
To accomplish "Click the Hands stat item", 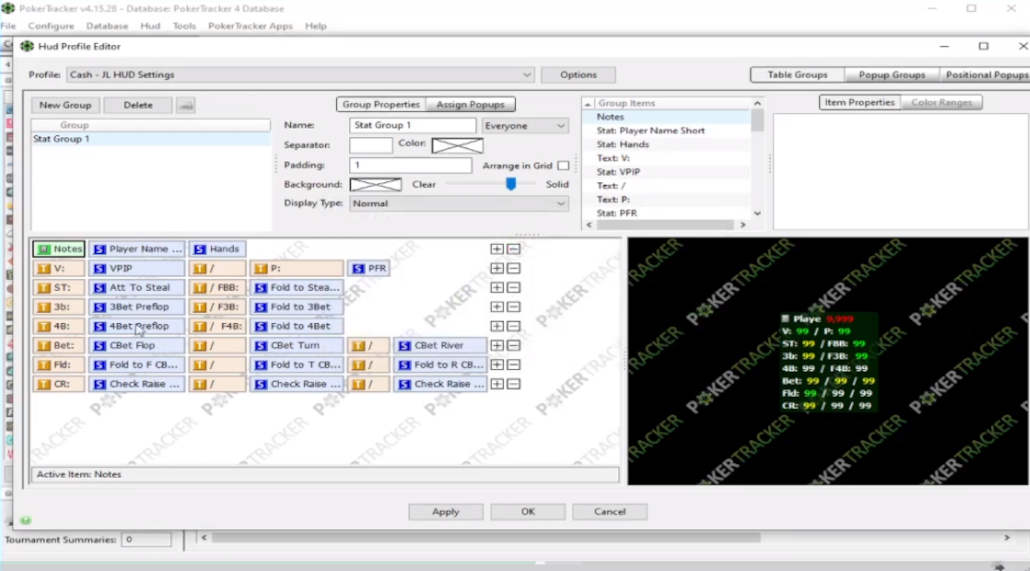I will [x=217, y=249].
